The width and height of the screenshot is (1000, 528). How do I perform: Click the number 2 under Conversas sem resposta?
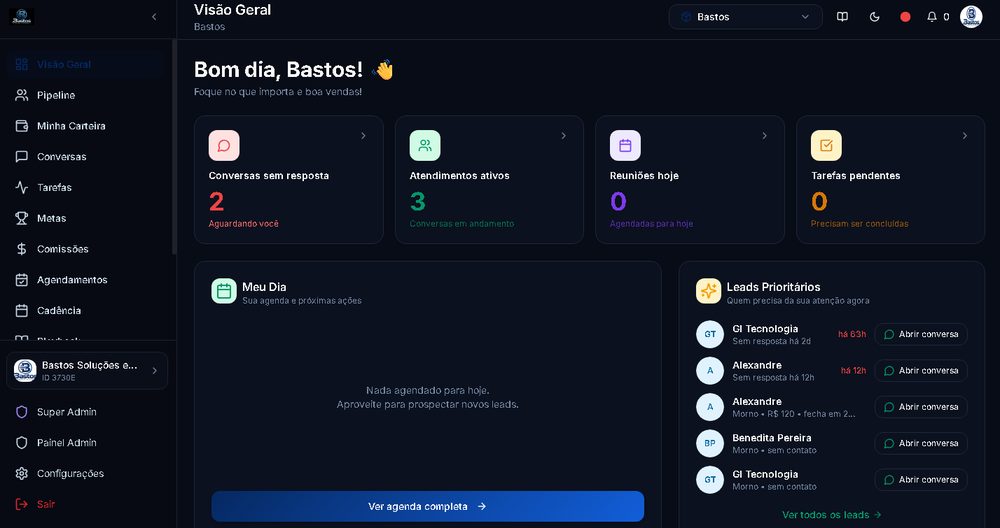pyautogui.click(x=216, y=202)
